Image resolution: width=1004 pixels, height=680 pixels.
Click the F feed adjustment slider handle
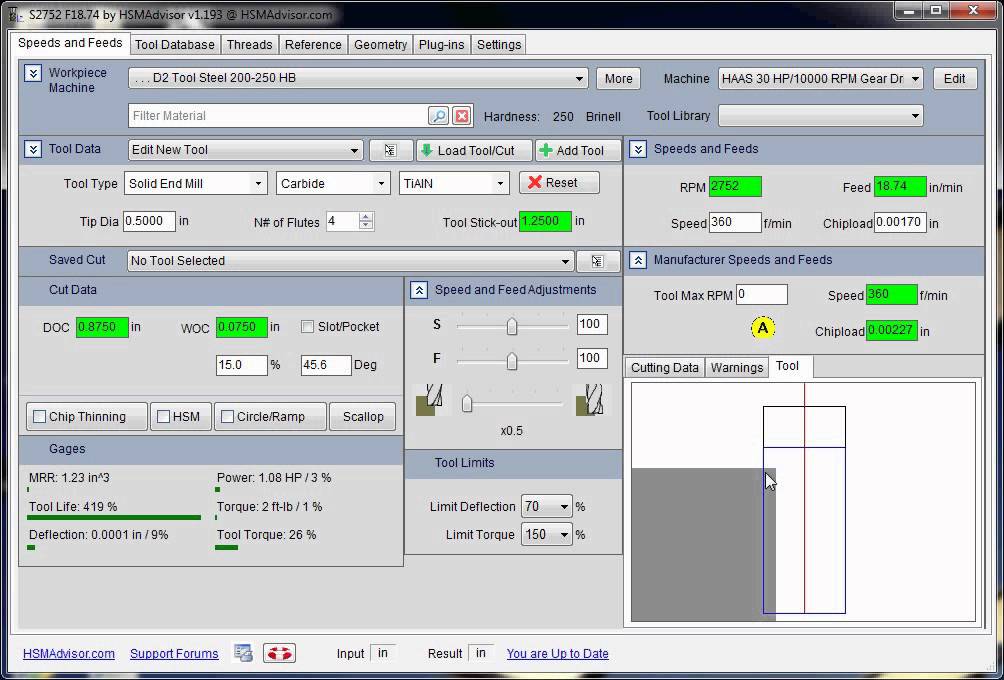tap(512, 361)
